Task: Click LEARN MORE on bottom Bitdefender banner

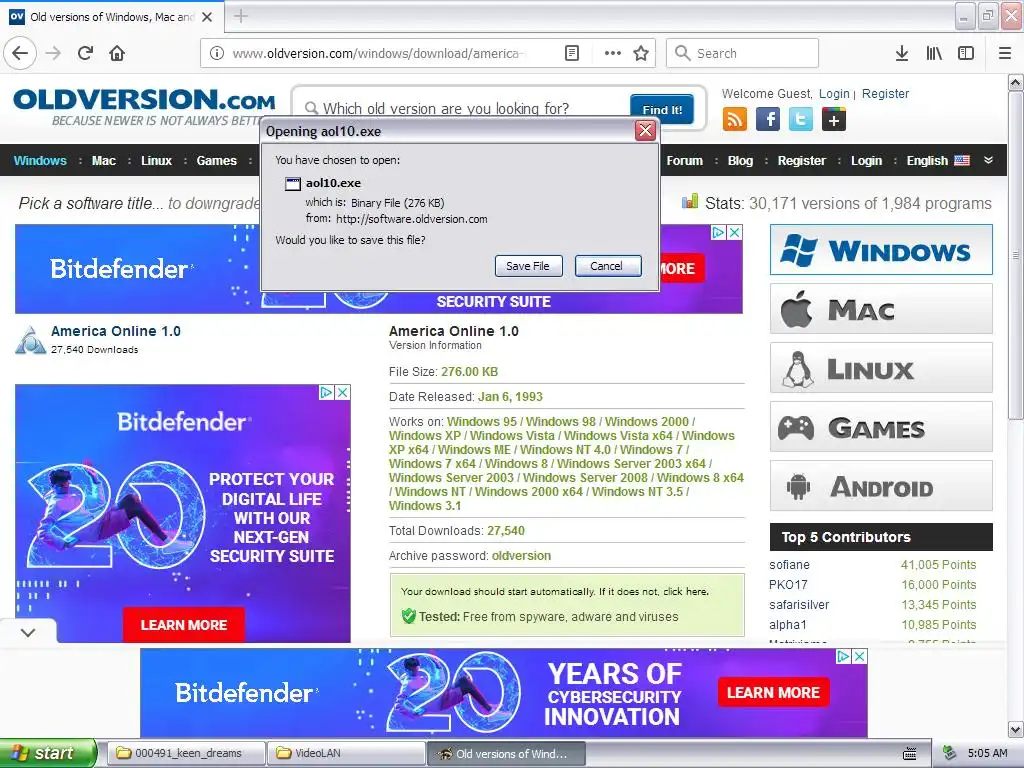Action: click(773, 692)
